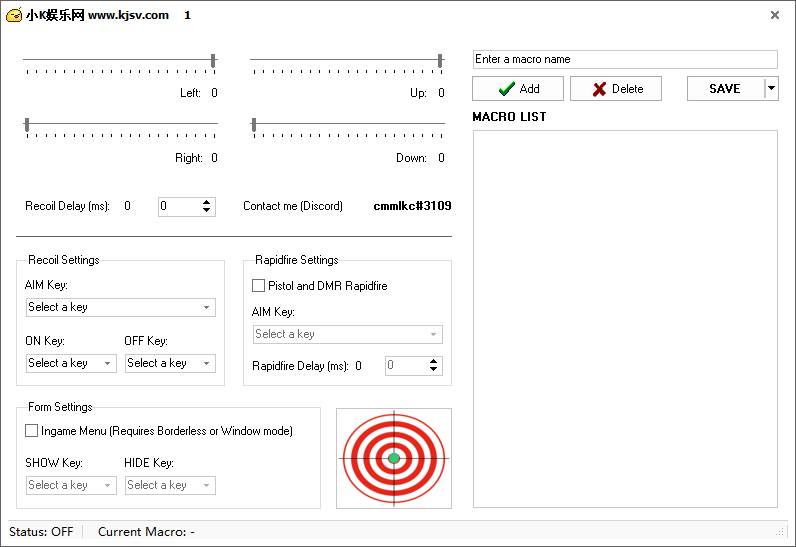
Task: Click the macro name input field
Action: [625, 59]
